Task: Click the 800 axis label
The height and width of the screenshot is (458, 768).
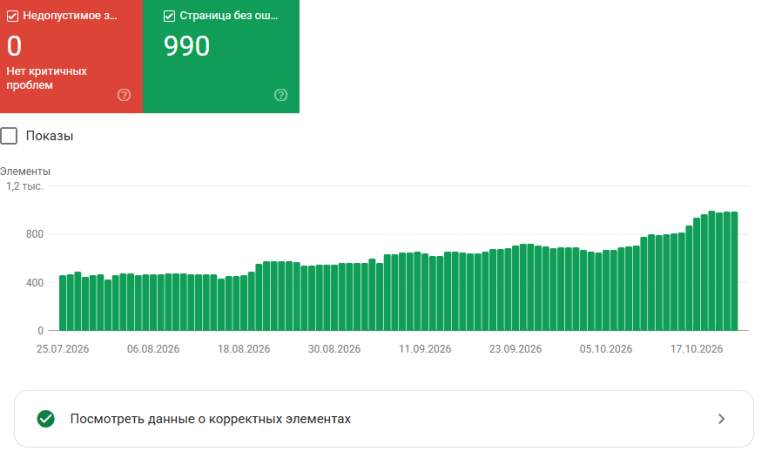Action: coord(35,234)
